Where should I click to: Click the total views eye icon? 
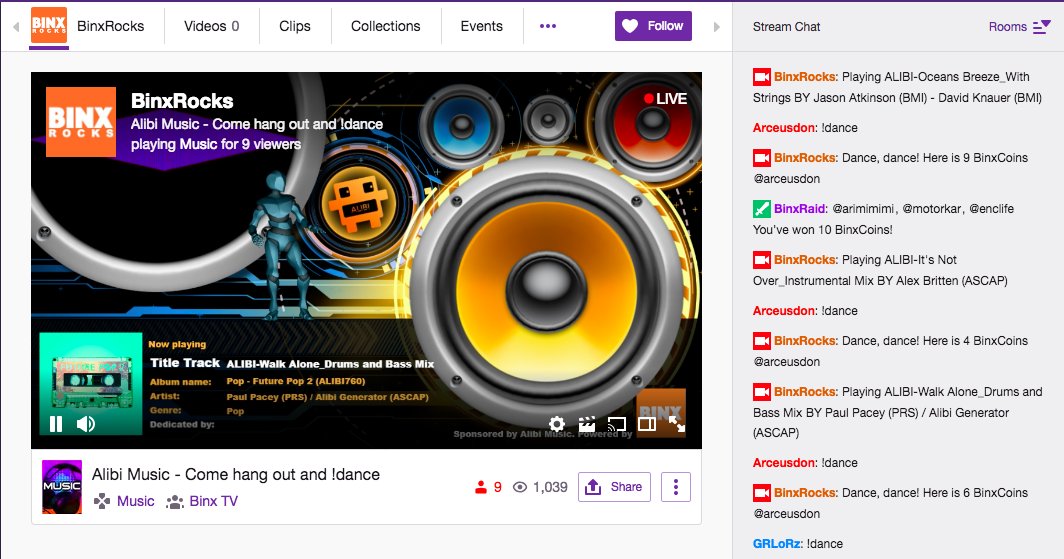pos(520,487)
